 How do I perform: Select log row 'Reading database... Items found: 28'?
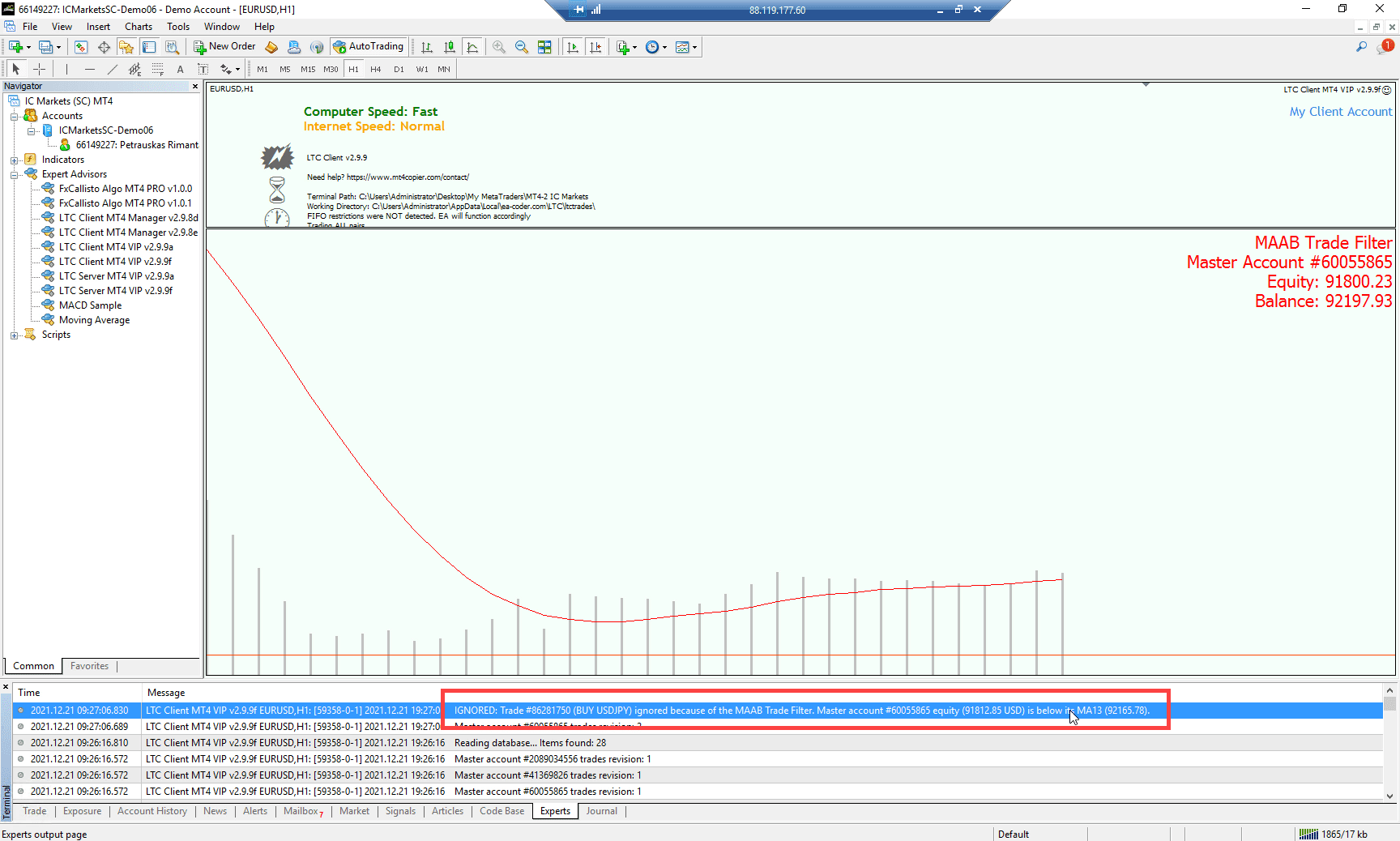[x=698, y=743]
